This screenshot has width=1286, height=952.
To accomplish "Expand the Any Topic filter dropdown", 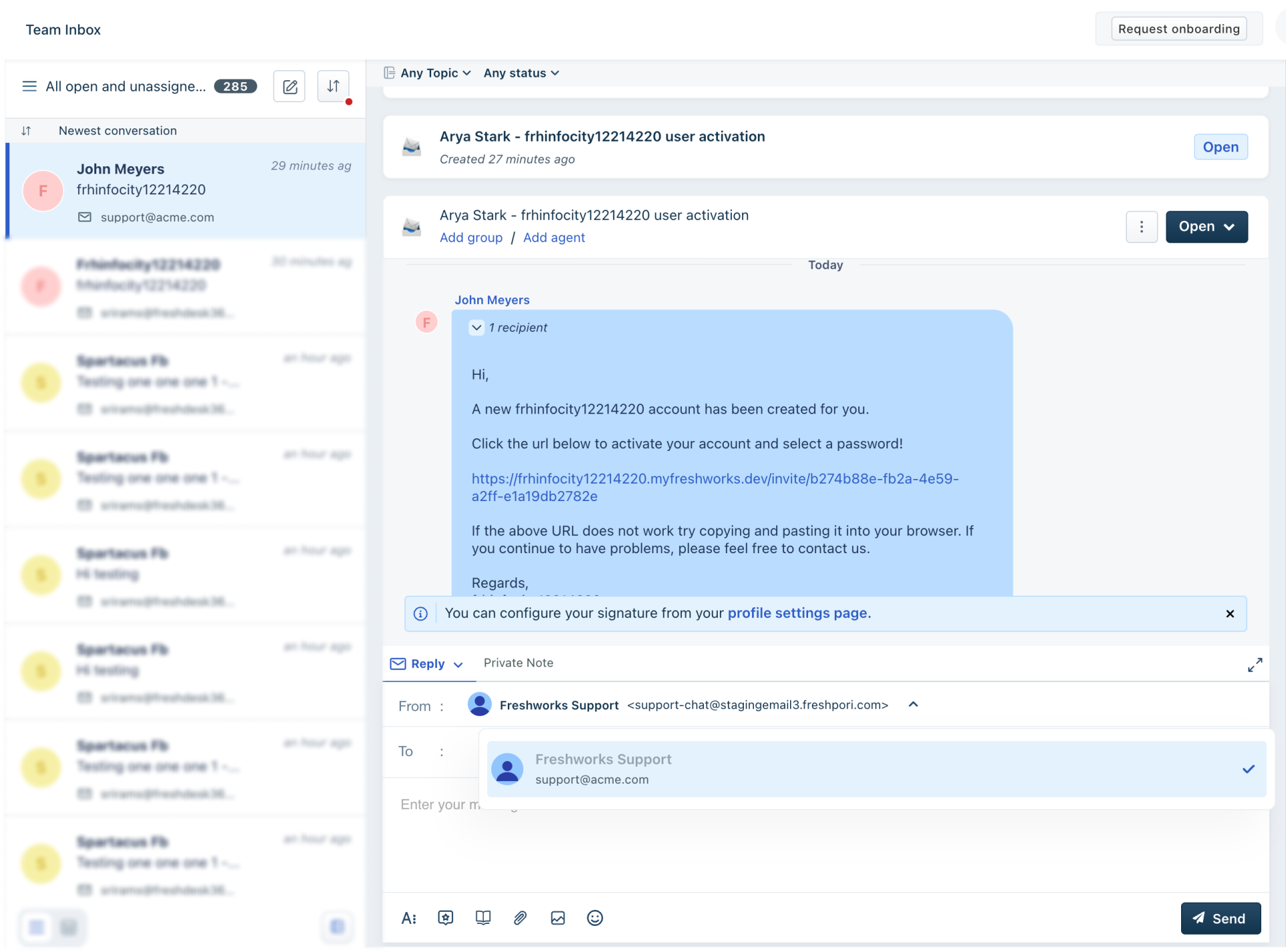I will tap(435, 73).
